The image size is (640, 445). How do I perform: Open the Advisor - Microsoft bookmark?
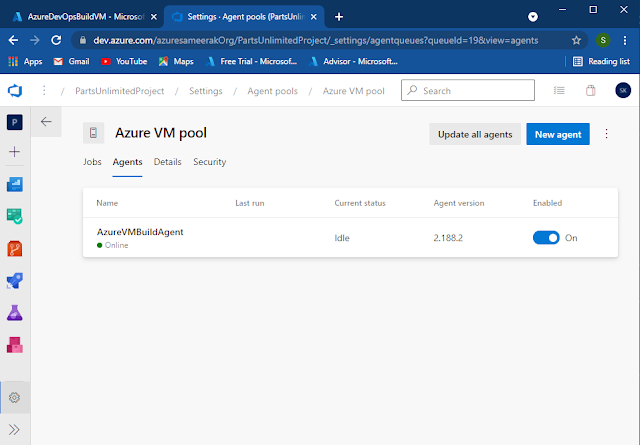pyautogui.click(x=353, y=61)
